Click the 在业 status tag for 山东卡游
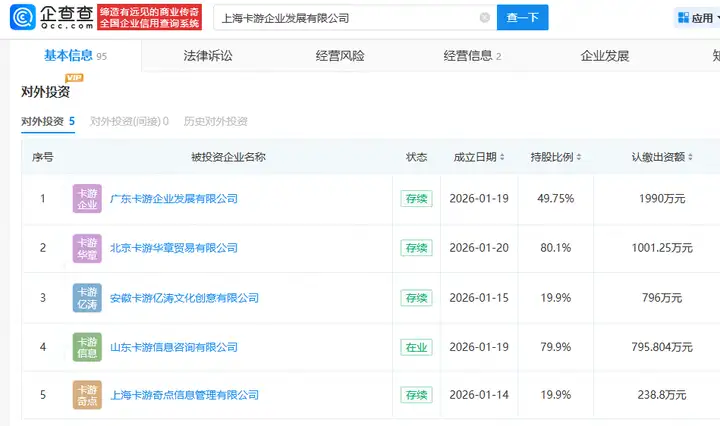This screenshot has height=426, width=720. [416, 347]
